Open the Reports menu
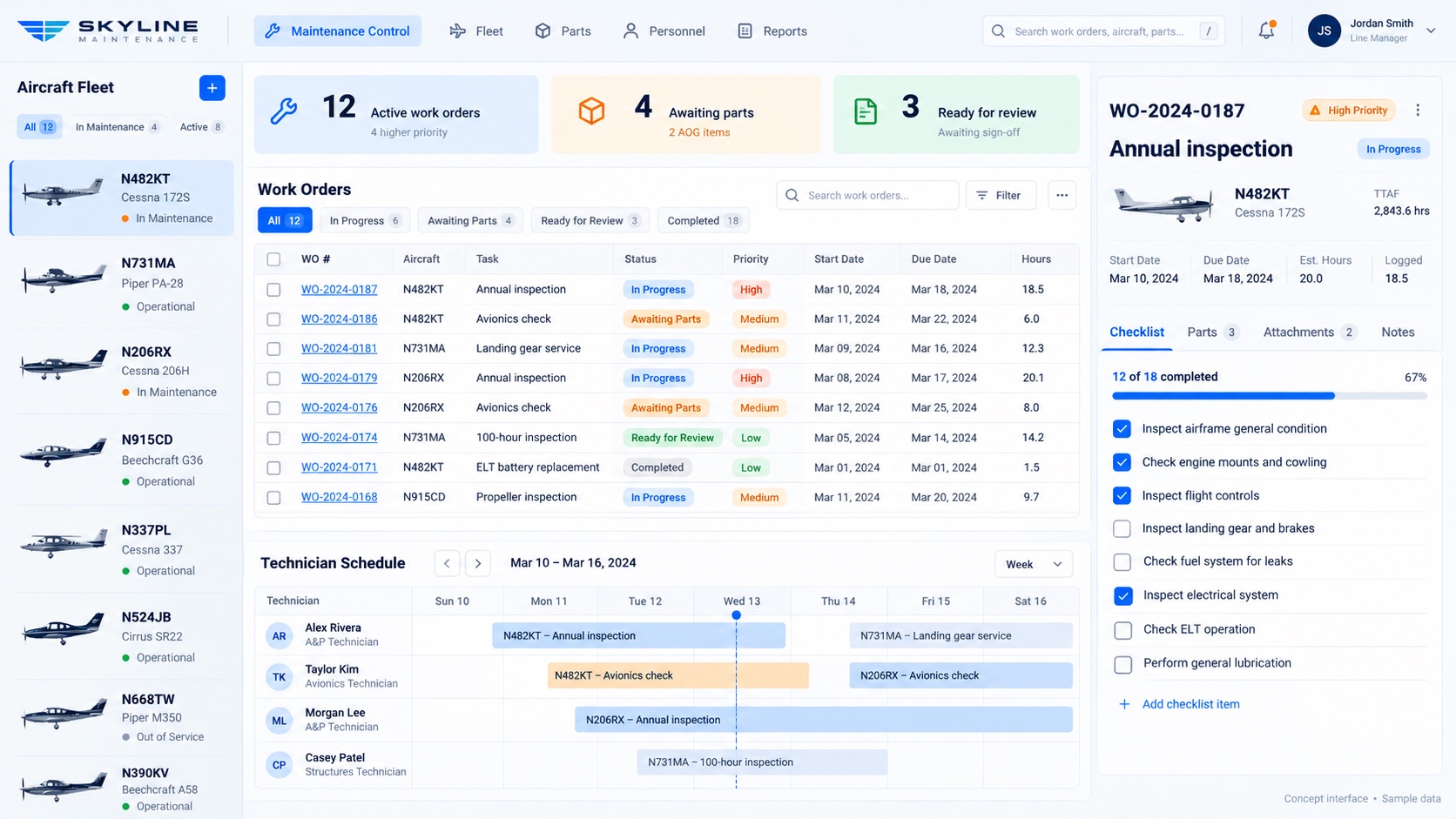This screenshot has height=819, width=1456. (772, 30)
